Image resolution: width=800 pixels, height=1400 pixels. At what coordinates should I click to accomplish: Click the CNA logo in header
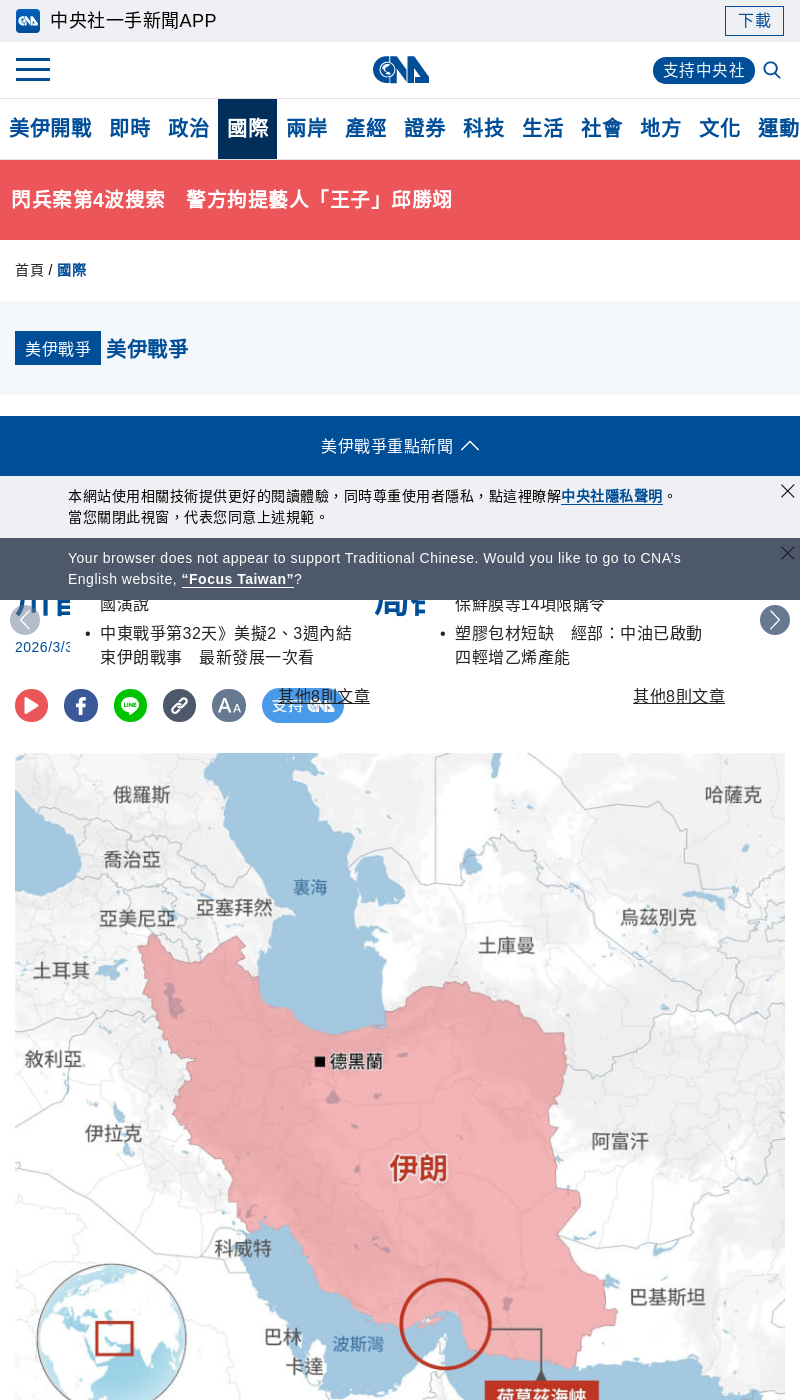point(400,70)
